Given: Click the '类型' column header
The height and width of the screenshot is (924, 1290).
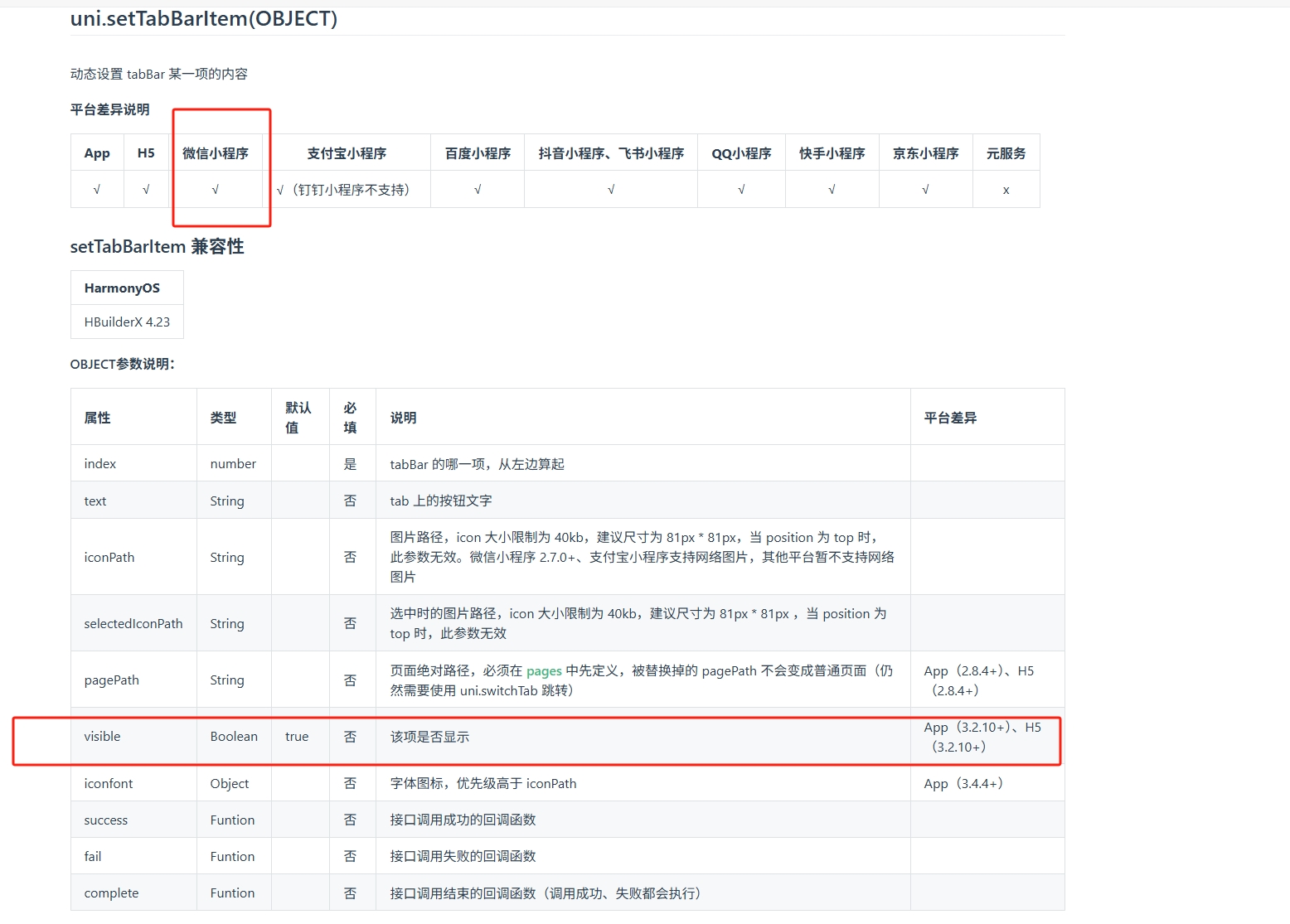Looking at the screenshot, I should 234,418.
